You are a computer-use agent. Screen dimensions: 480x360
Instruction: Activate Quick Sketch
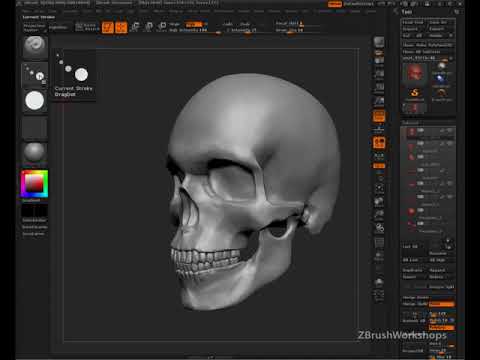[87, 27]
